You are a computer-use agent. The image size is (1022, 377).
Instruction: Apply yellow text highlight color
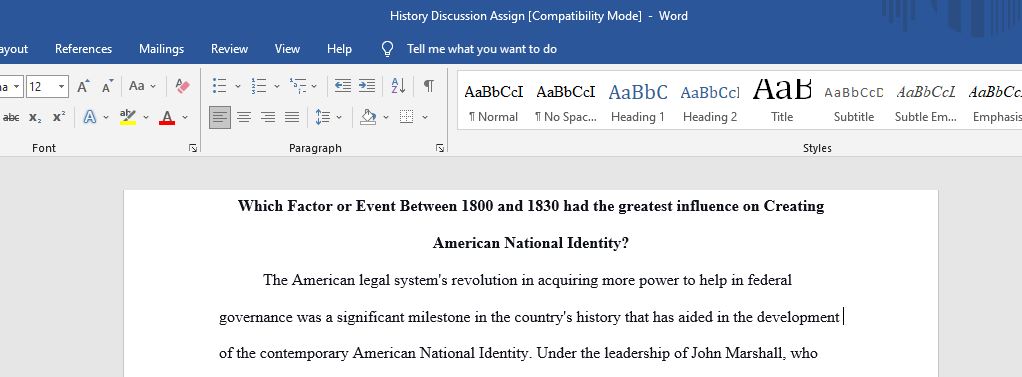point(128,117)
